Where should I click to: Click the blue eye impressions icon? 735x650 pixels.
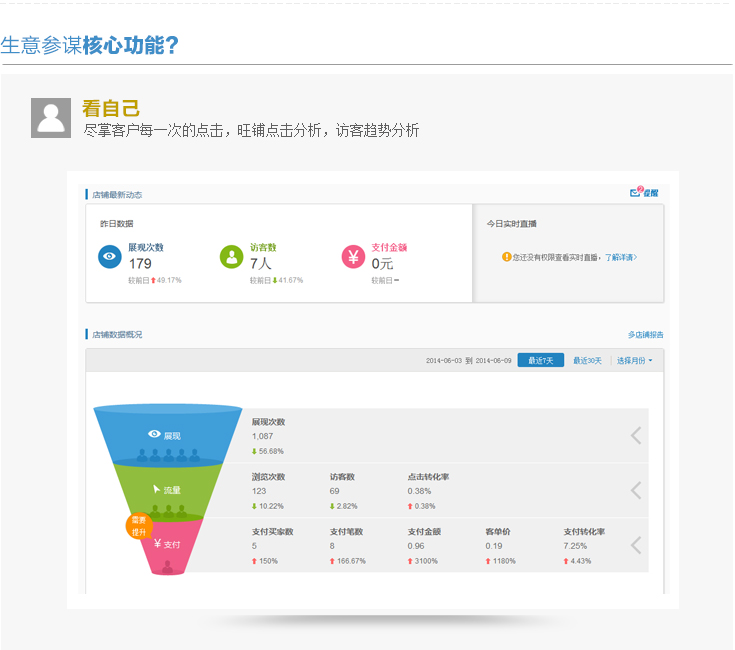click(110, 257)
